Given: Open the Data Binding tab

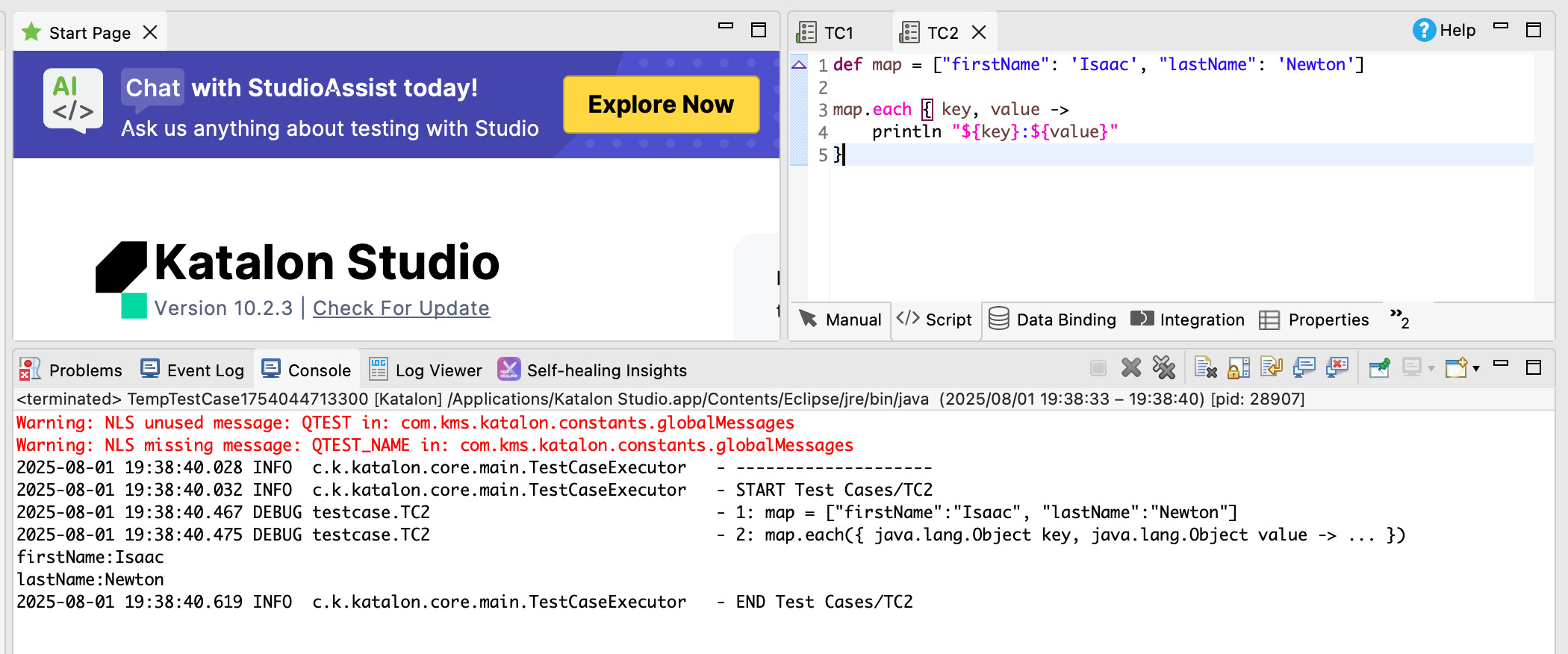Looking at the screenshot, I should [1052, 320].
